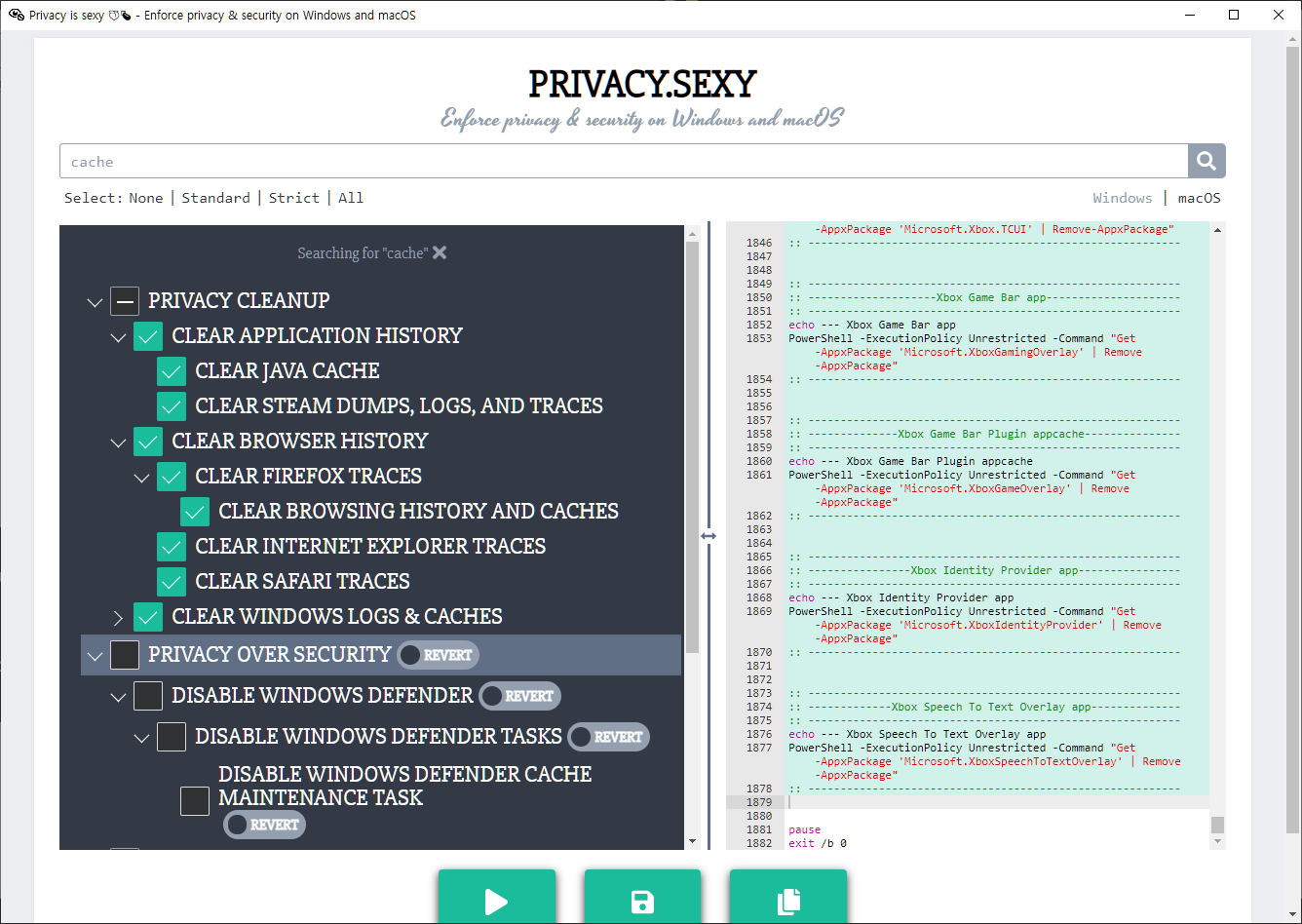Toggle Revert switch for Privacy Over Security
Image resolution: width=1302 pixels, height=924 pixels.
click(438, 655)
